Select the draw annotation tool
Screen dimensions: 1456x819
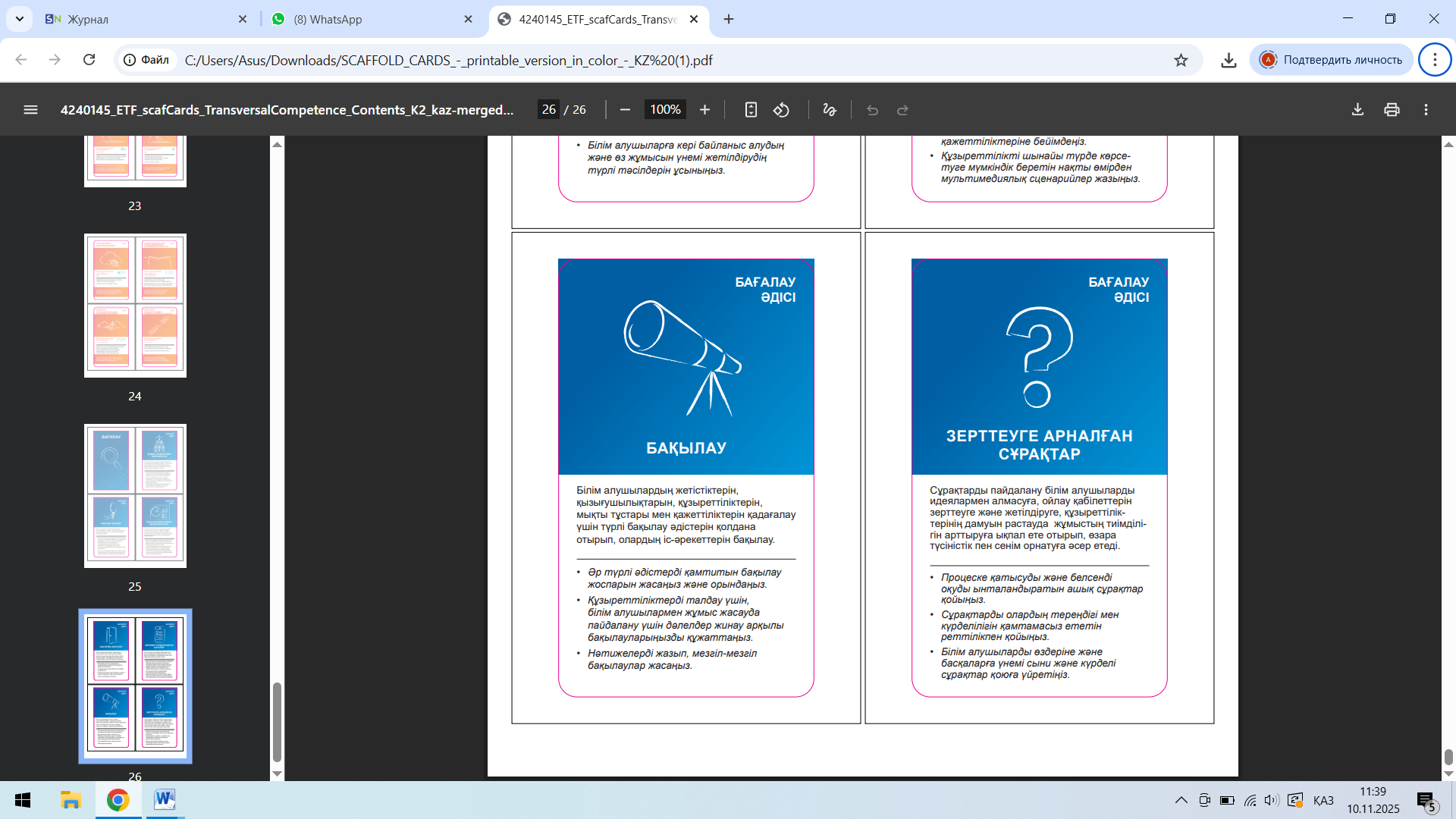pyautogui.click(x=830, y=110)
